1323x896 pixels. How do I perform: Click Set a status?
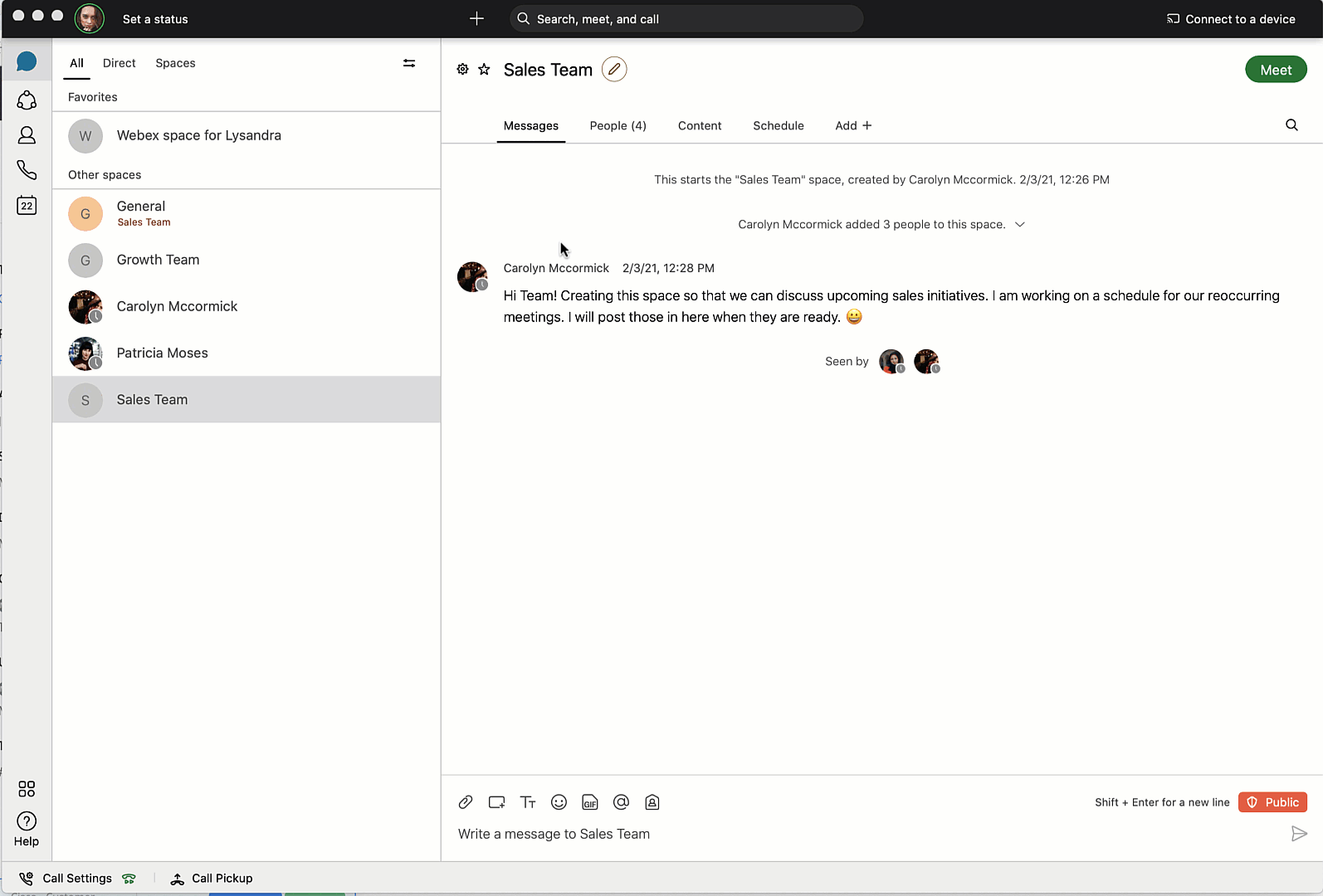pyautogui.click(x=155, y=19)
